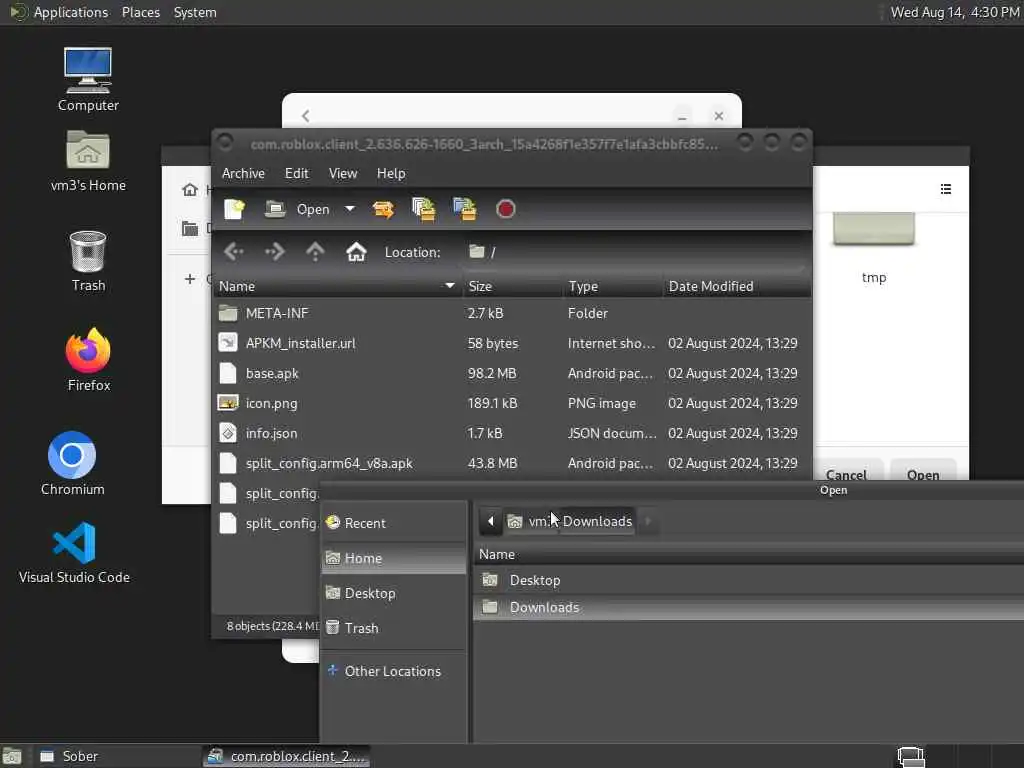
Task: Go to archive home location
Action: 356,251
